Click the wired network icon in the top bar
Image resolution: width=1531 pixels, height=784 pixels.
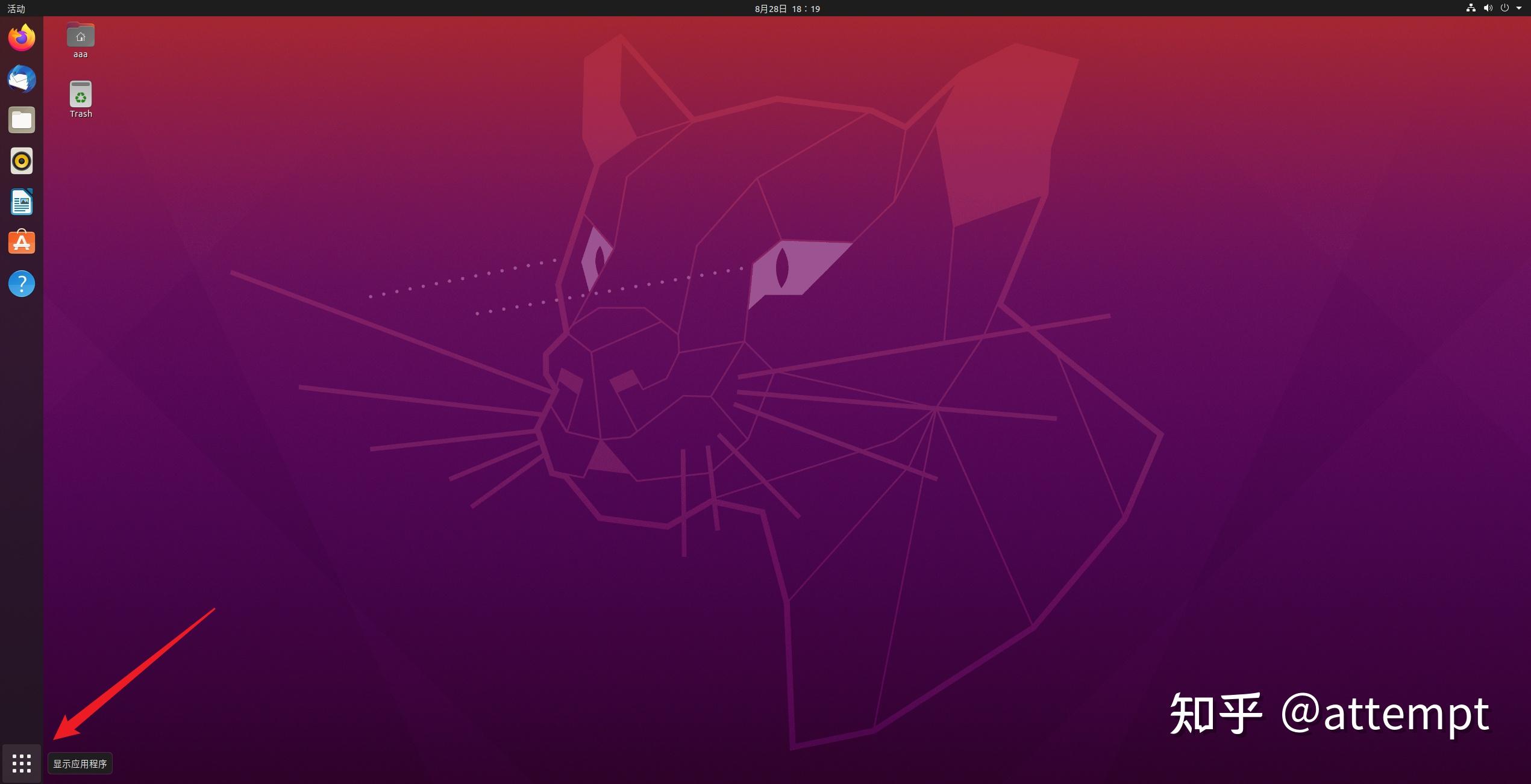(1470, 8)
